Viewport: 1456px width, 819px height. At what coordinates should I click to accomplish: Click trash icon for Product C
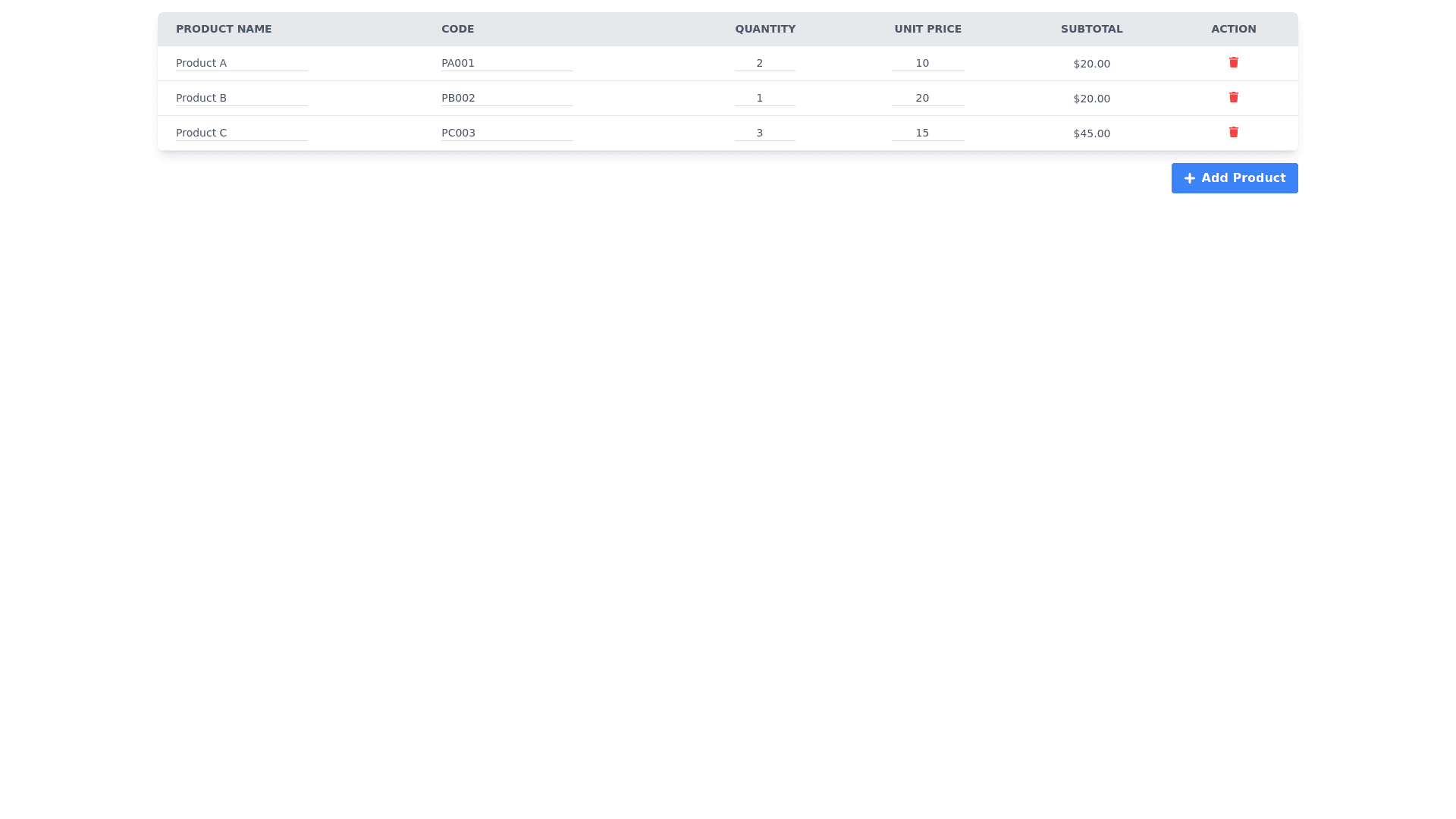click(1233, 132)
